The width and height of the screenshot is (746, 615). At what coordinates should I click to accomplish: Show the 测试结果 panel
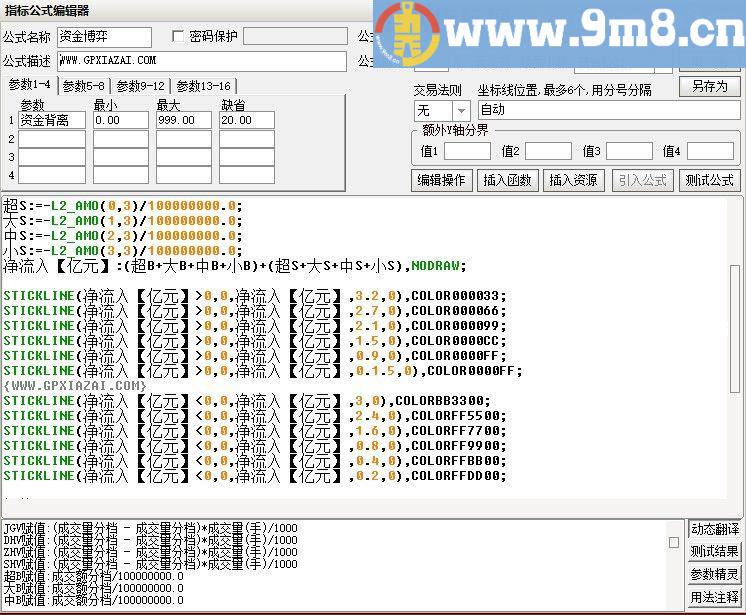714,551
